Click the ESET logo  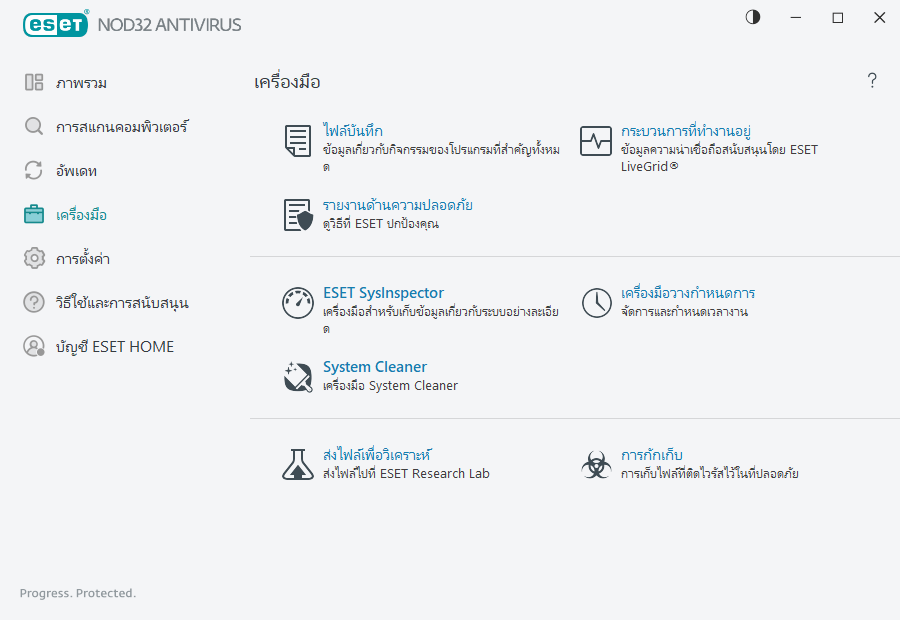tap(55, 24)
